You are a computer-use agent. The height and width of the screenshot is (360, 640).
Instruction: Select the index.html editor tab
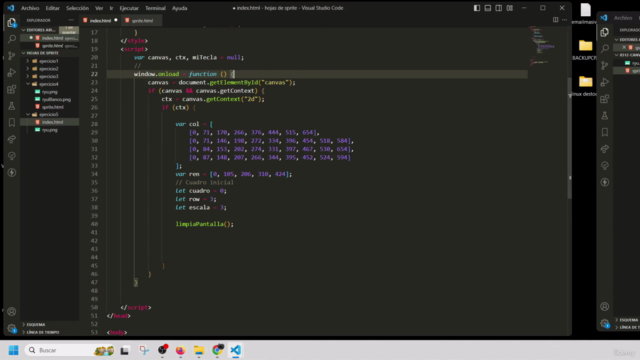100,20
